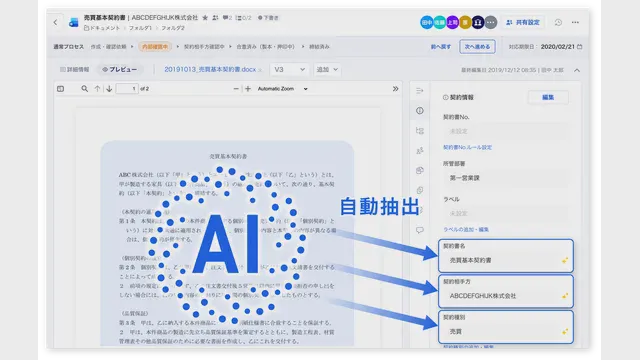
Task: Open the task checklist icon showing 0/2
Action: coord(243,18)
